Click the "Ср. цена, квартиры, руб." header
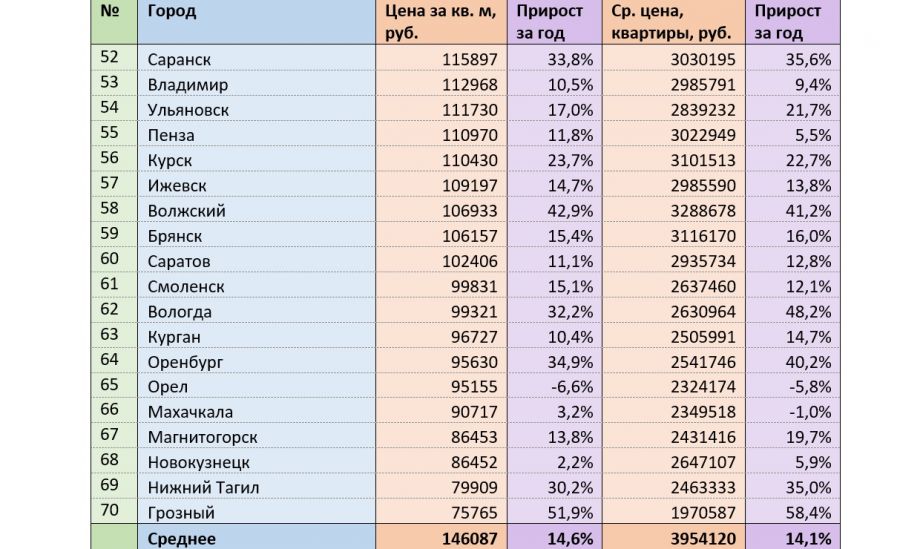Image resolution: width=900 pixels, height=549 pixels. click(672, 22)
